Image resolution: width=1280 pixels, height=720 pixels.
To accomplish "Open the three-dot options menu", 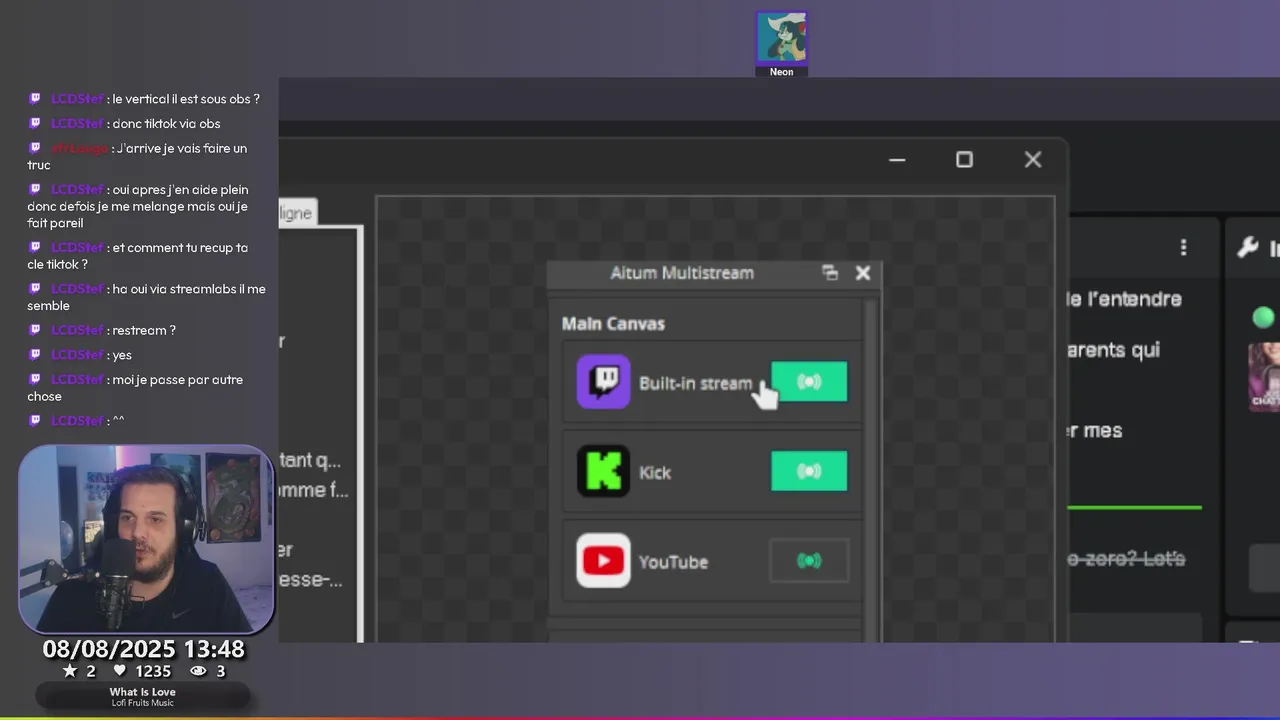I will click(x=1183, y=247).
